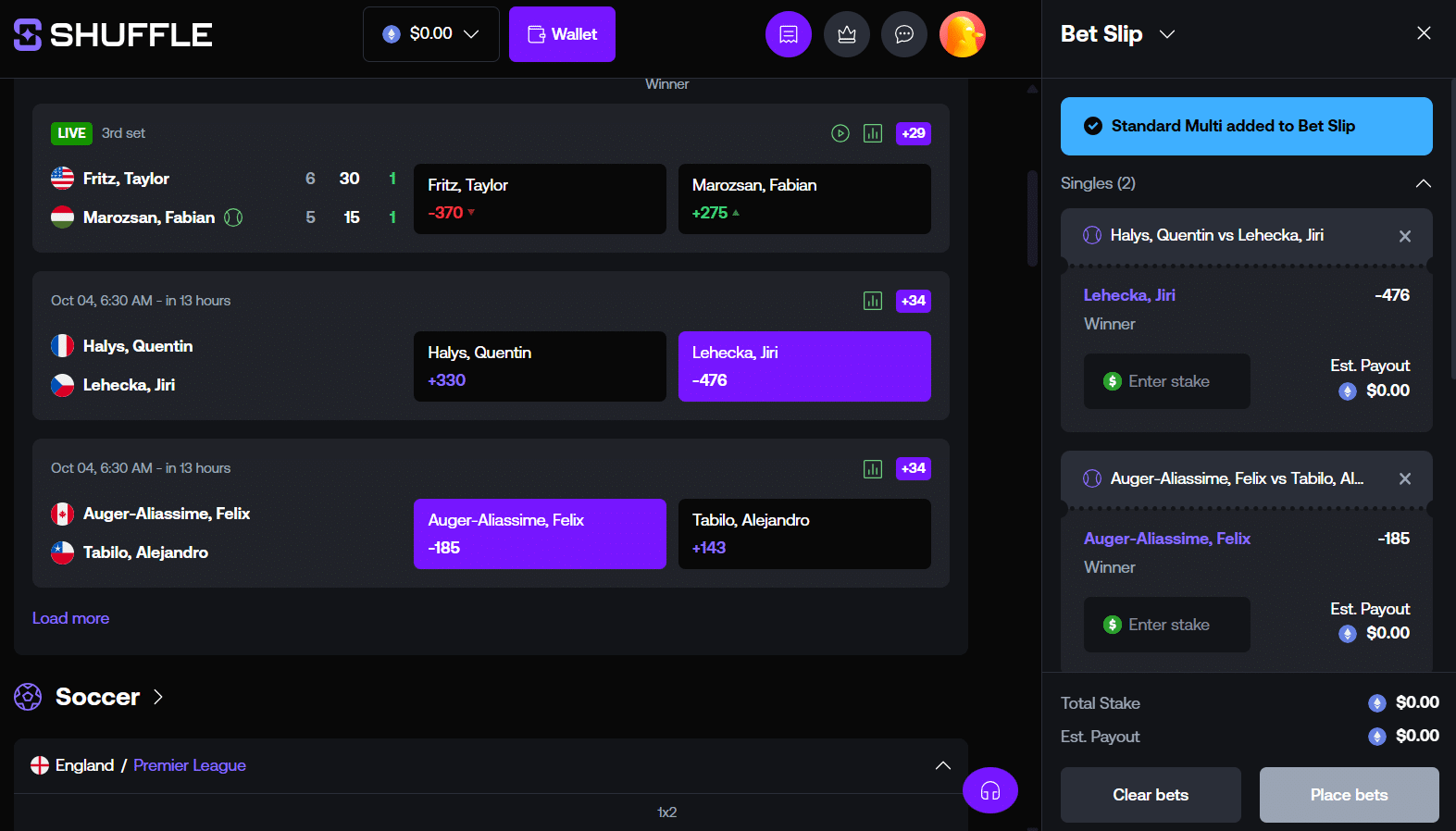Click Total Stake currency icon
The height and width of the screenshot is (831, 1456).
[x=1377, y=703]
